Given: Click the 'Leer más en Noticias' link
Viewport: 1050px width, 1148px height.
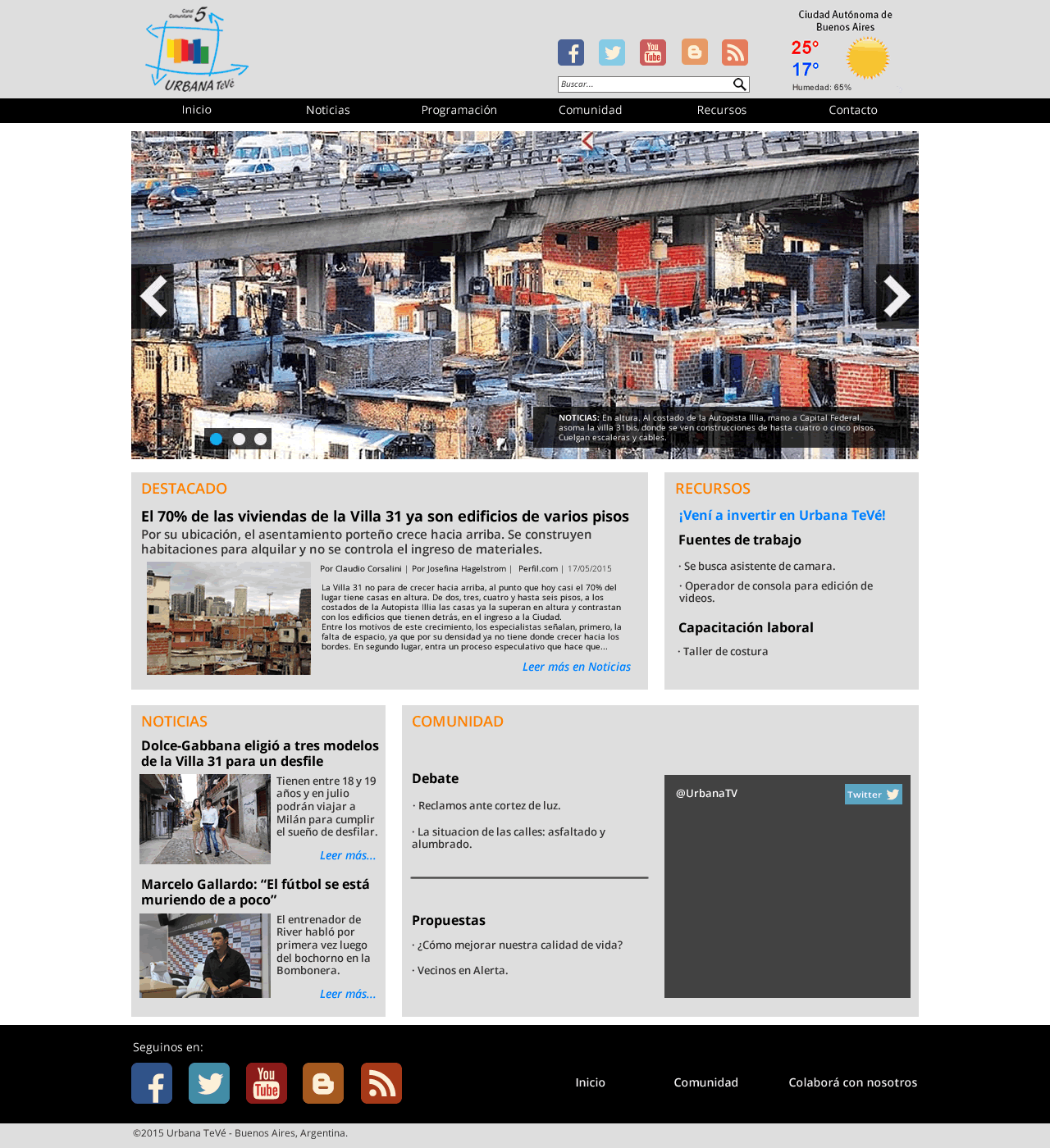Looking at the screenshot, I should (x=577, y=667).
